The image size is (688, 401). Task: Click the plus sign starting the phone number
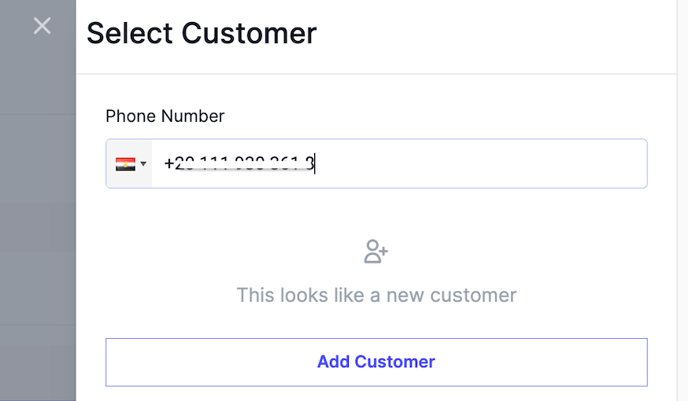(169, 164)
